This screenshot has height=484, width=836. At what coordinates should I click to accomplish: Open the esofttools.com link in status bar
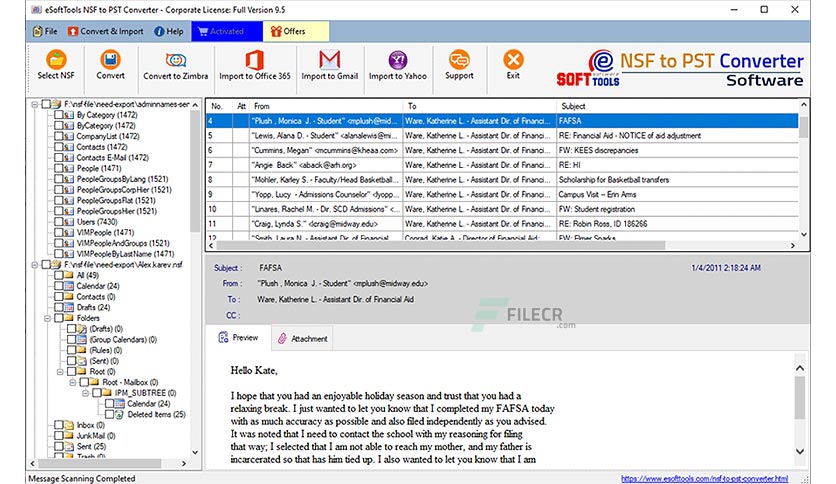click(704, 479)
